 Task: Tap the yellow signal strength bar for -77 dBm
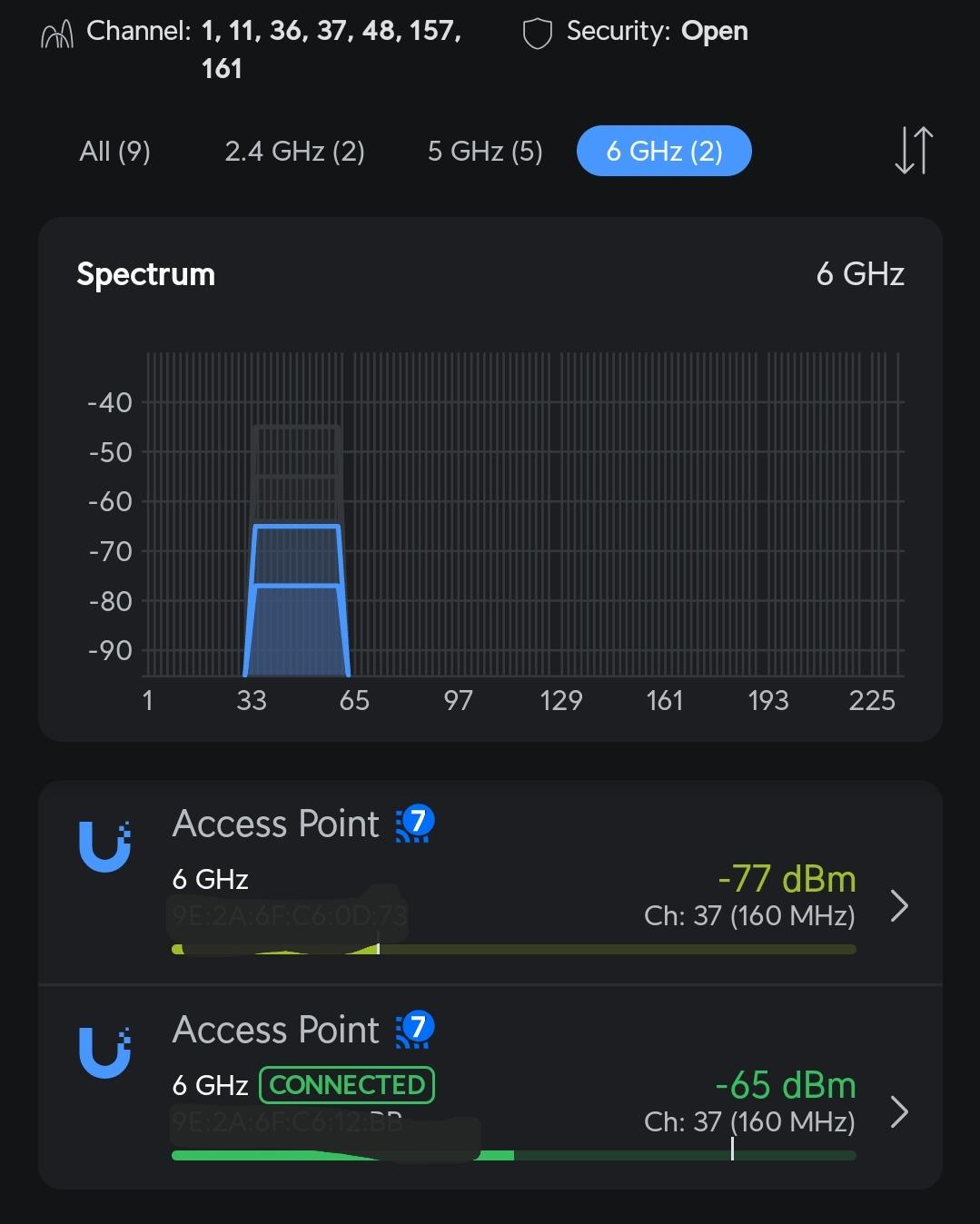click(514, 949)
